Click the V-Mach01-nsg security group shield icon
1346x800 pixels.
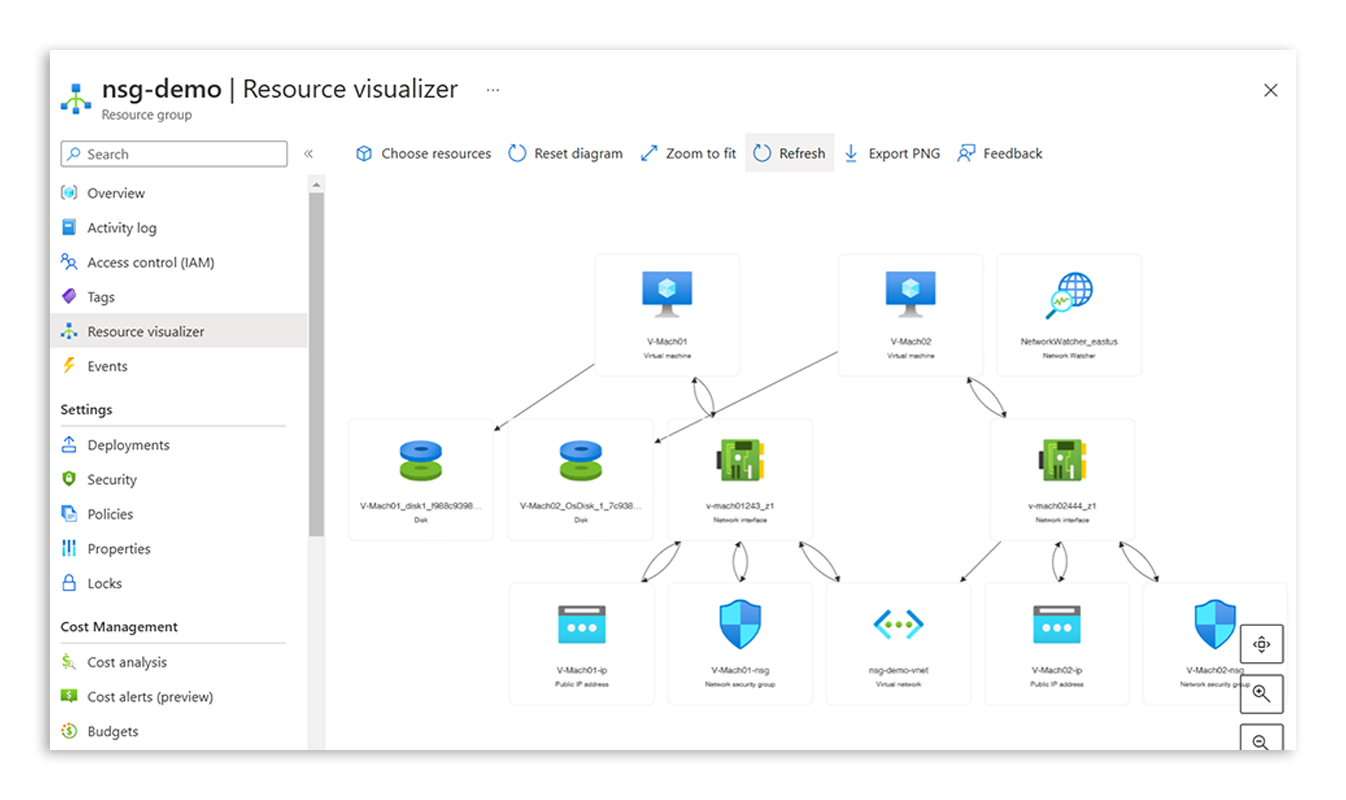tap(740, 625)
